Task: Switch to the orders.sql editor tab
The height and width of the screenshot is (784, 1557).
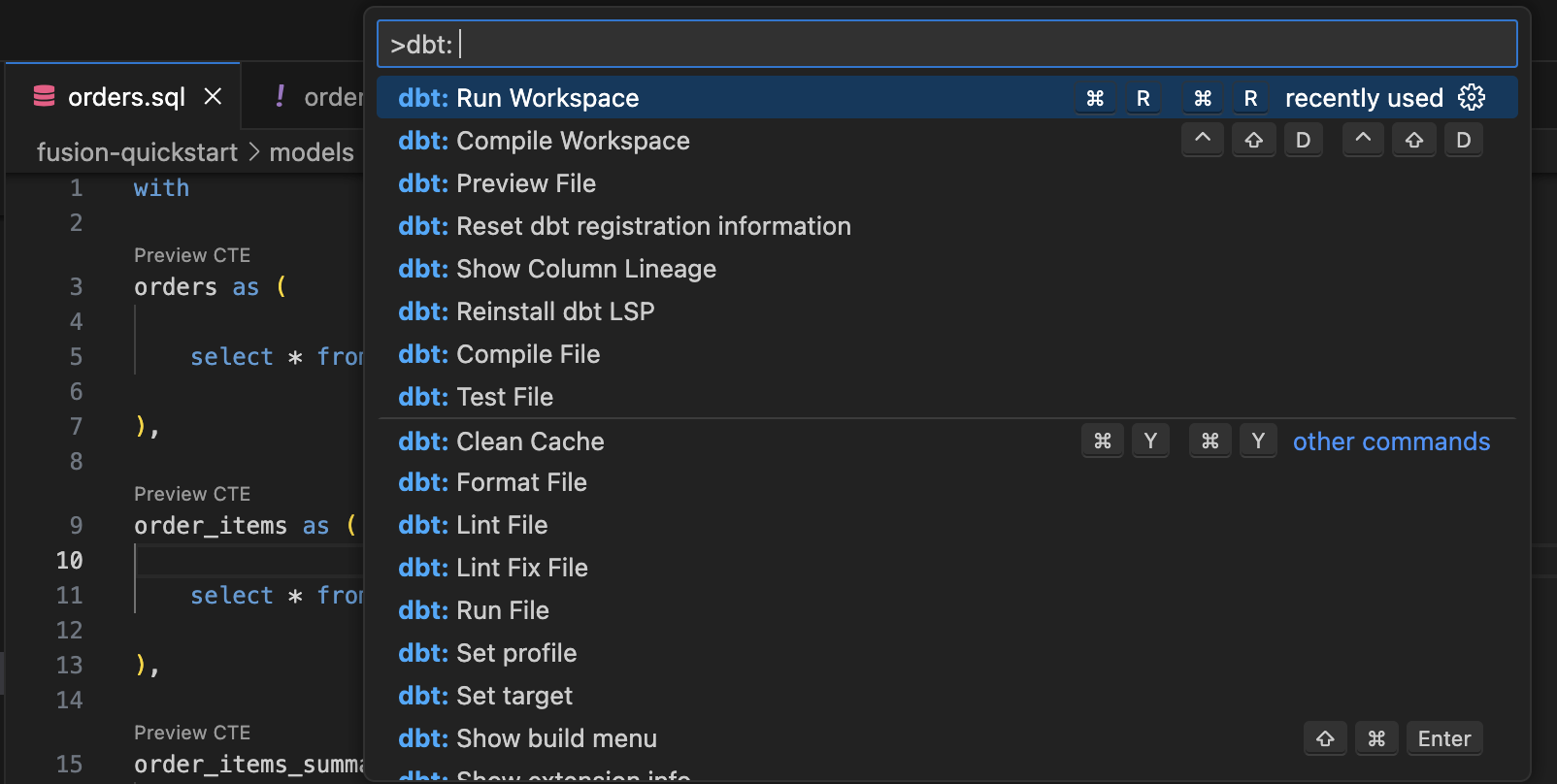Action: [126, 97]
